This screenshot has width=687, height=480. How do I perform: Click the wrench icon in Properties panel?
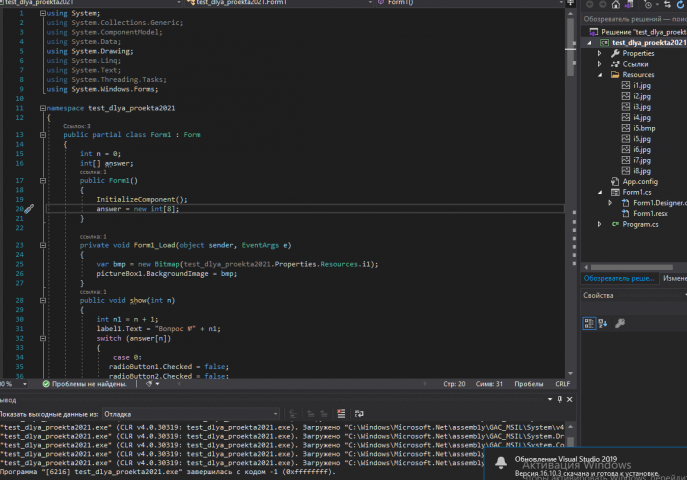pos(620,322)
